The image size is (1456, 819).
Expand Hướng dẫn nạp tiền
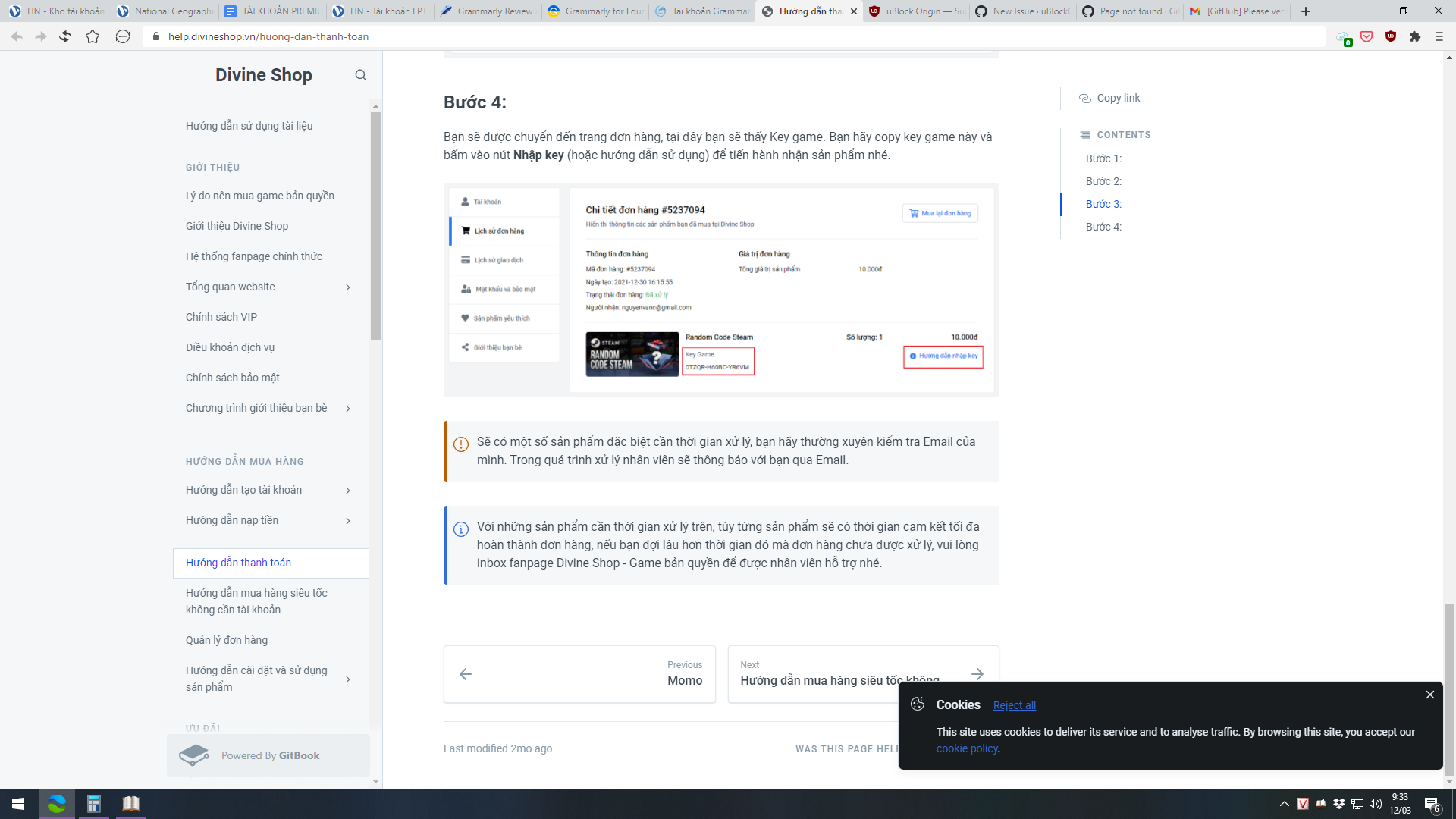point(349,520)
